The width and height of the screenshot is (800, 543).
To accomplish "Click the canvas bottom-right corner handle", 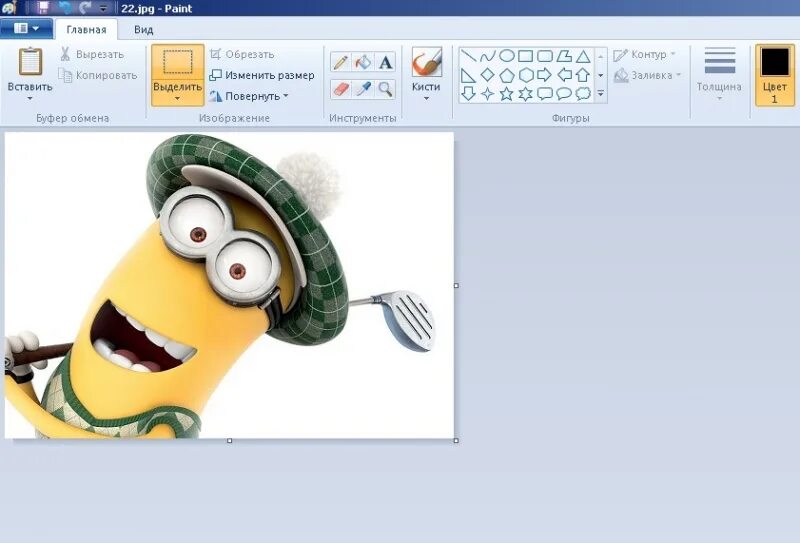I will tap(456, 440).
